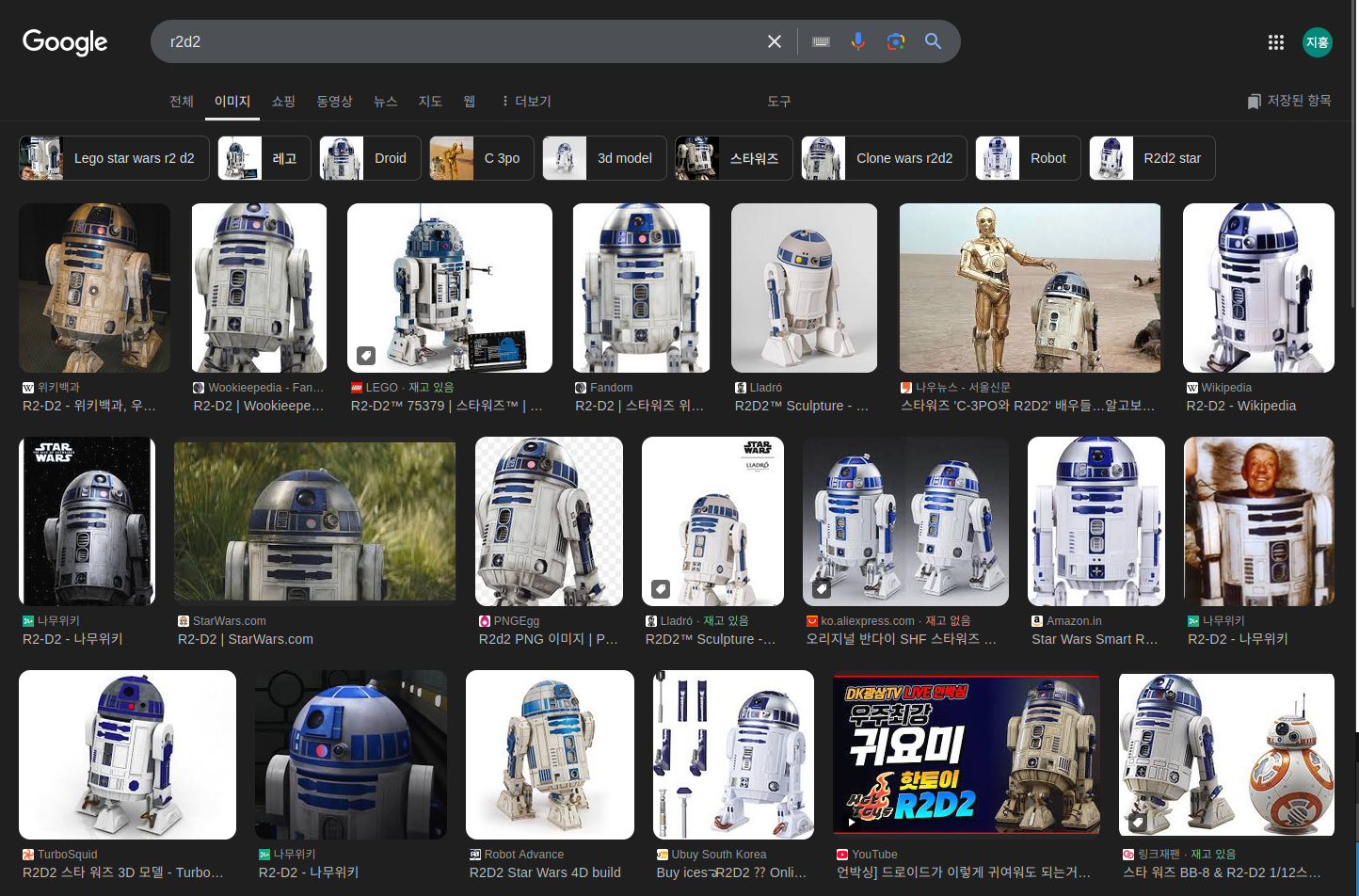Switch to the 쇼핑 tab

coord(283,101)
